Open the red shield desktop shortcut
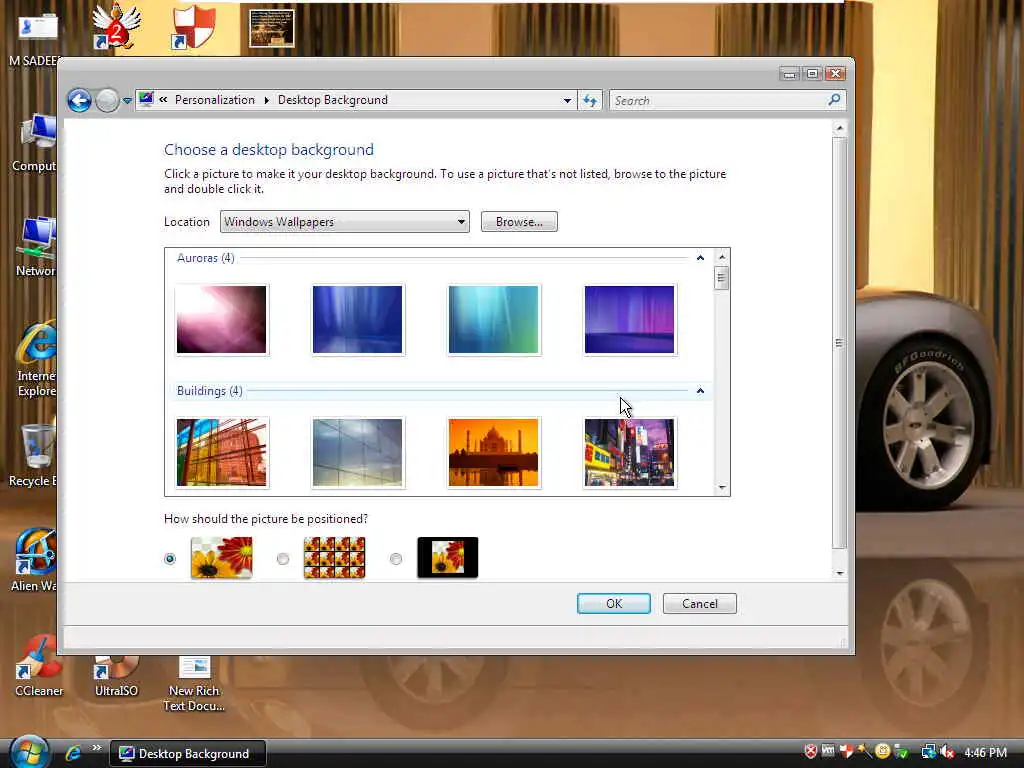 (x=194, y=27)
